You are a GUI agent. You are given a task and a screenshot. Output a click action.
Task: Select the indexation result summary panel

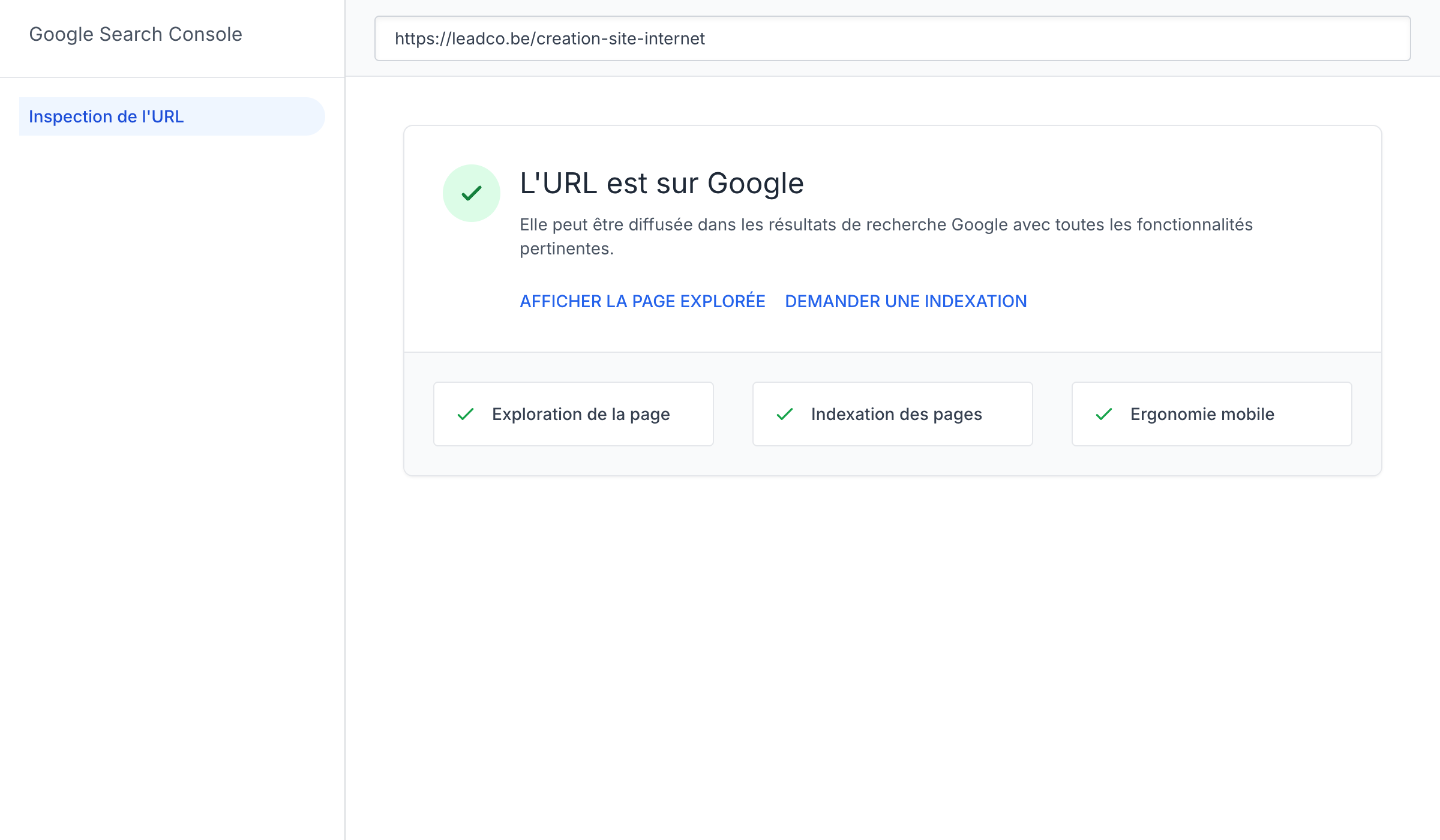[x=892, y=240]
